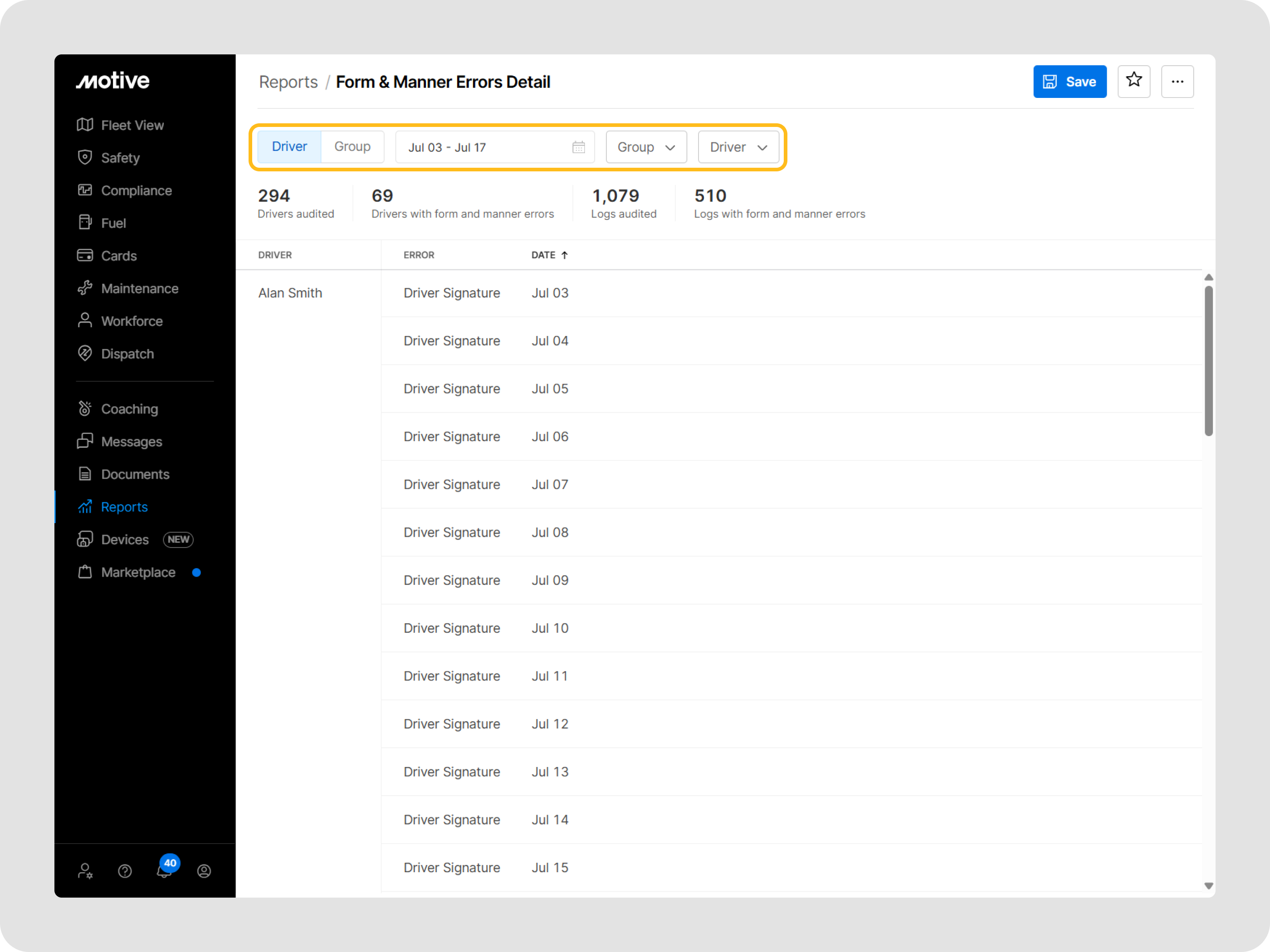Expand the Group filter dropdown
The width and height of the screenshot is (1270, 952).
pos(646,147)
